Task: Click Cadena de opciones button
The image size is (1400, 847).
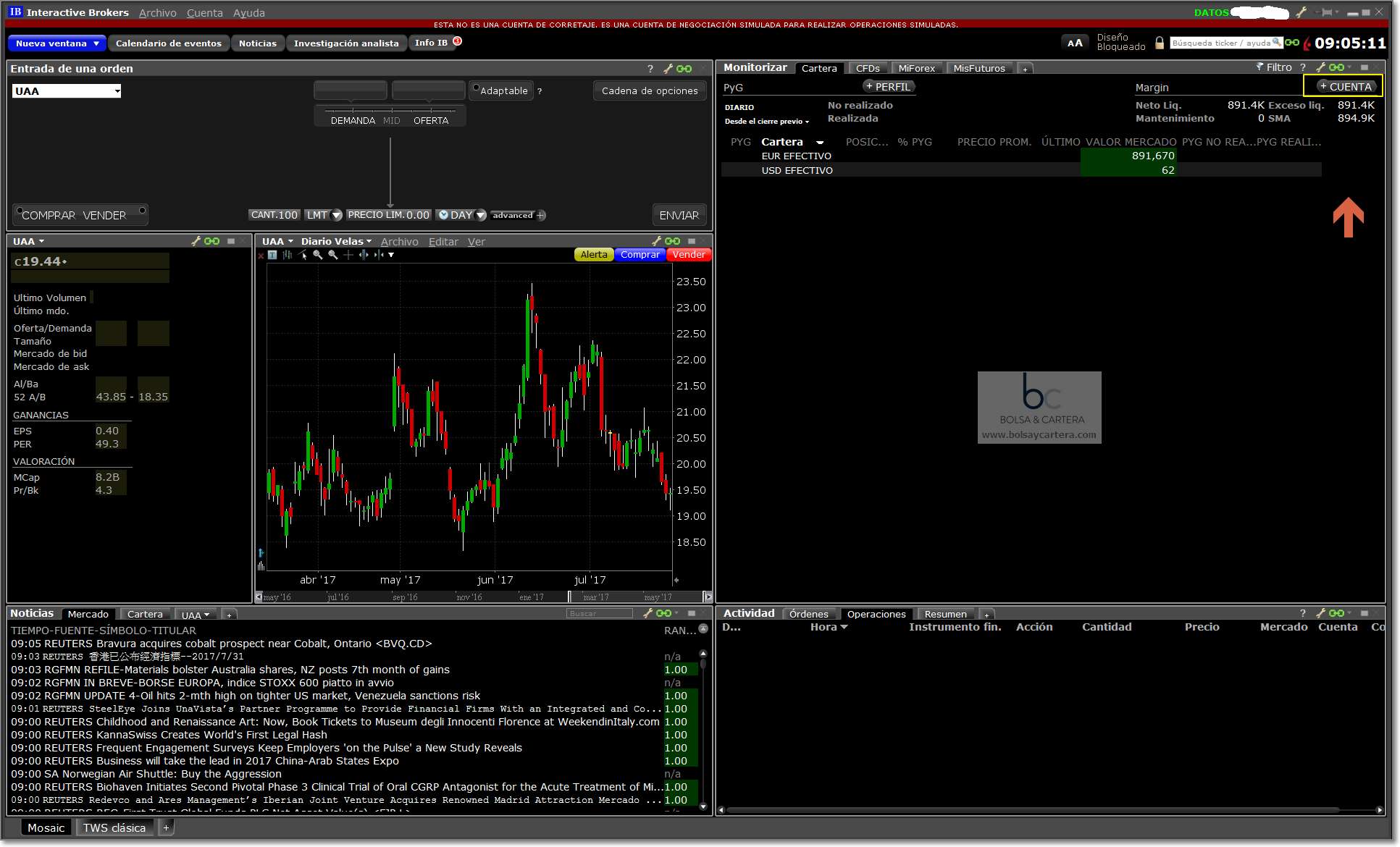Action: tap(650, 90)
